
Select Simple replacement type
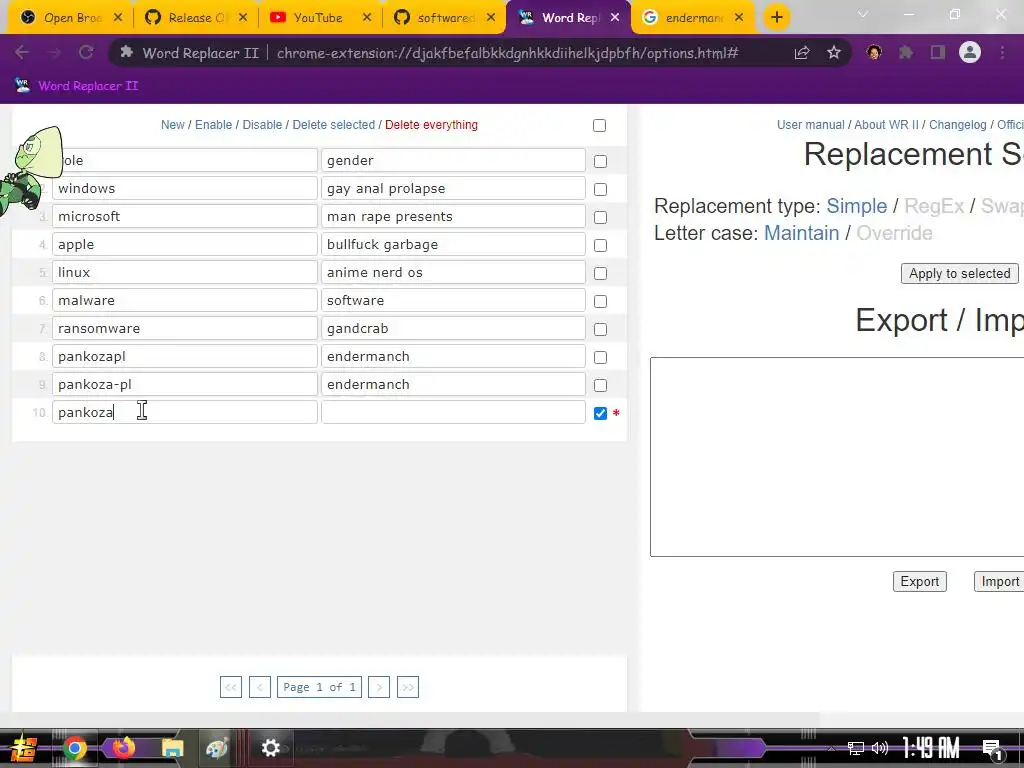[x=856, y=206]
